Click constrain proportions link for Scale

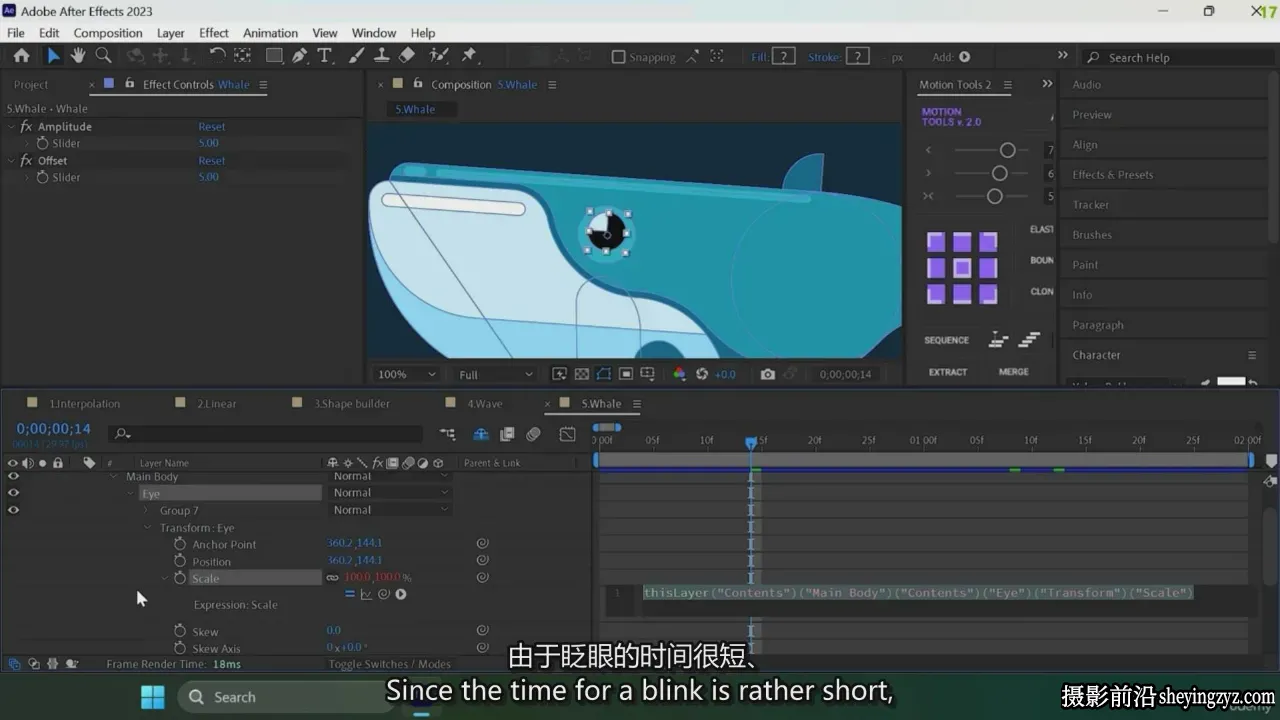pos(332,577)
